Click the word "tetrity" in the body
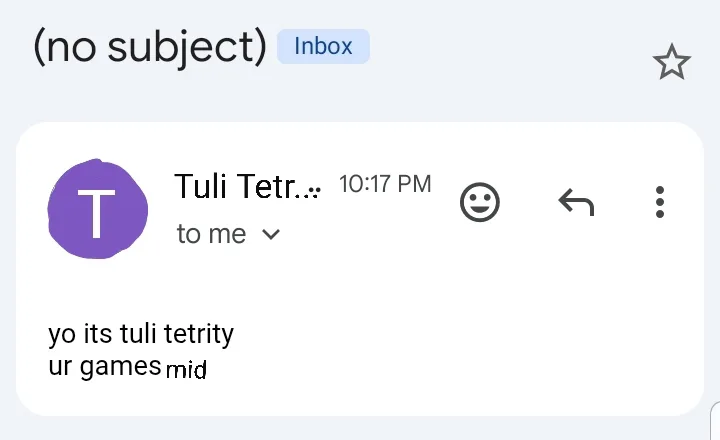This screenshot has width=720, height=440. coord(198,333)
